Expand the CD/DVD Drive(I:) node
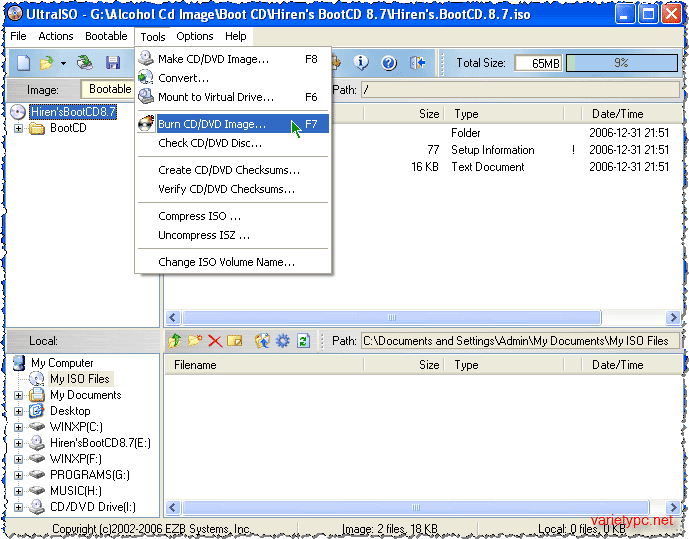689x539 pixels. click(18, 507)
